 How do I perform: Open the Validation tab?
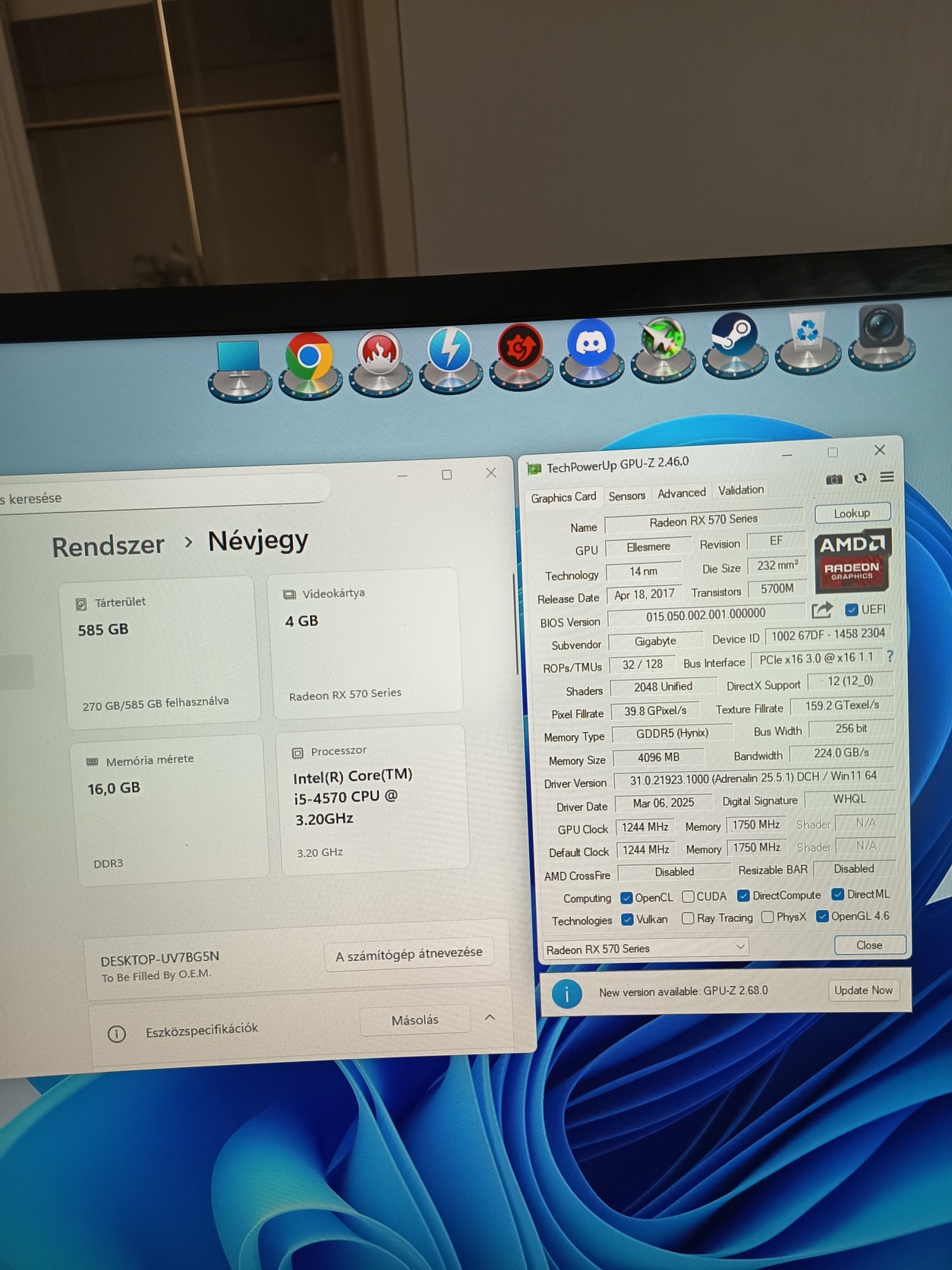click(x=741, y=491)
